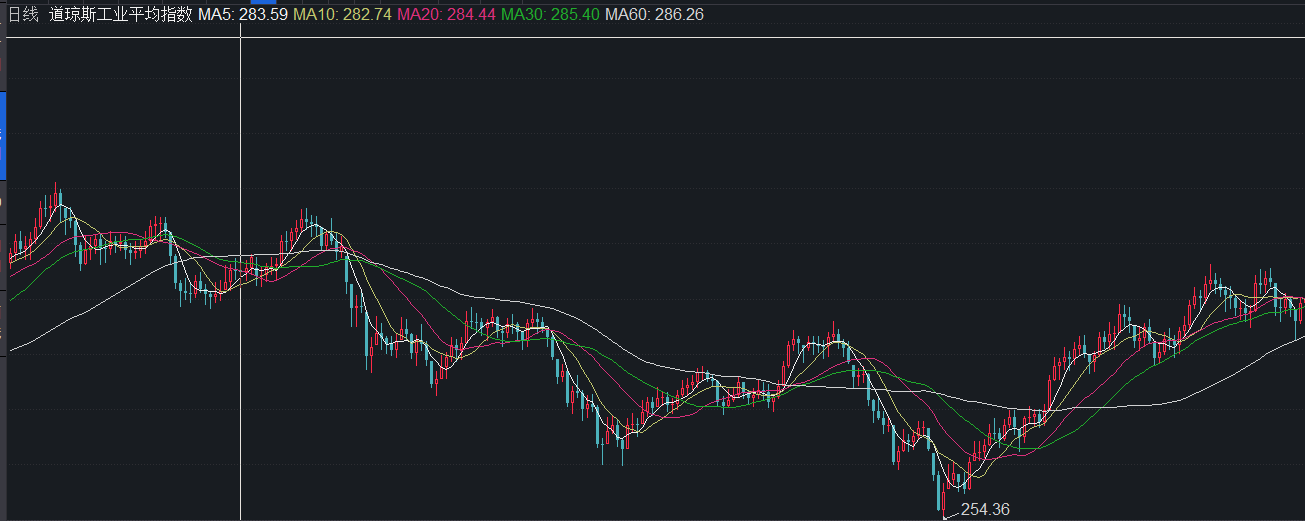1305x521 pixels.
Task: Click the MA20: 284.44 indicator label
Action: pyautogui.click(x=446, y=16)
